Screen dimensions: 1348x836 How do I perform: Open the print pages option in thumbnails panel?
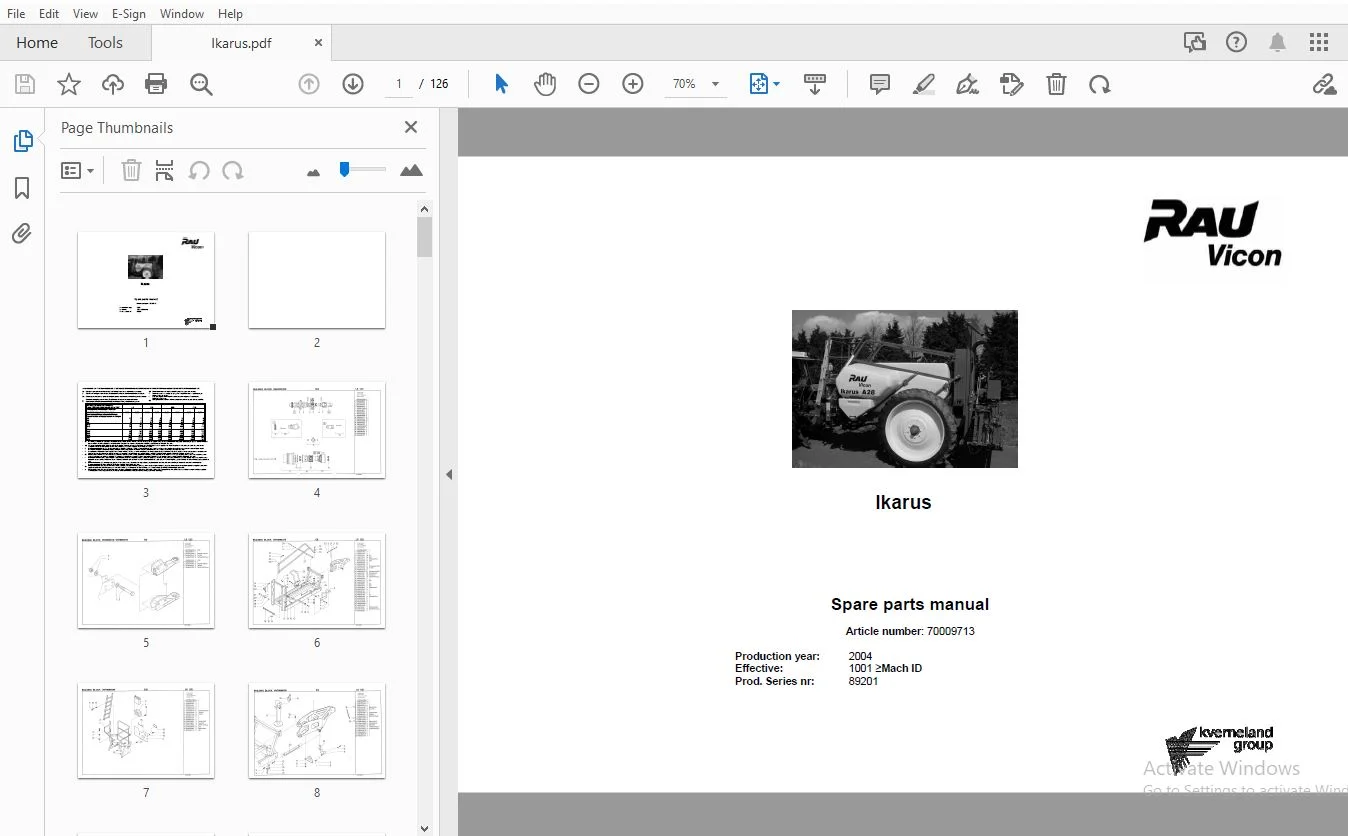coord(165,171)
